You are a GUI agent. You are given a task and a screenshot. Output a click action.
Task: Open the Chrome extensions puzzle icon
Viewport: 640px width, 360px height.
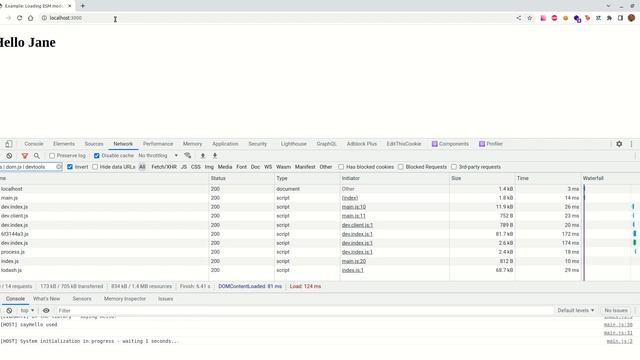609,18
